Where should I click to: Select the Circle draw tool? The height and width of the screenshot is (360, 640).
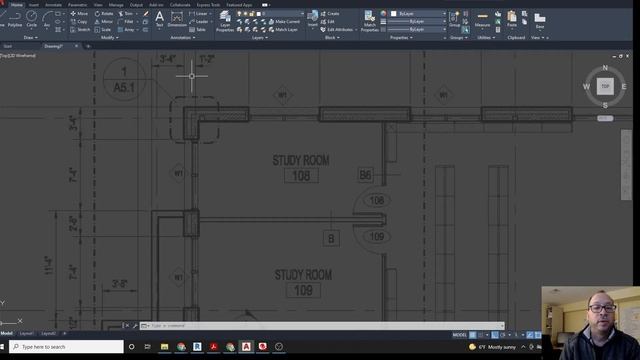pos(31,19)
